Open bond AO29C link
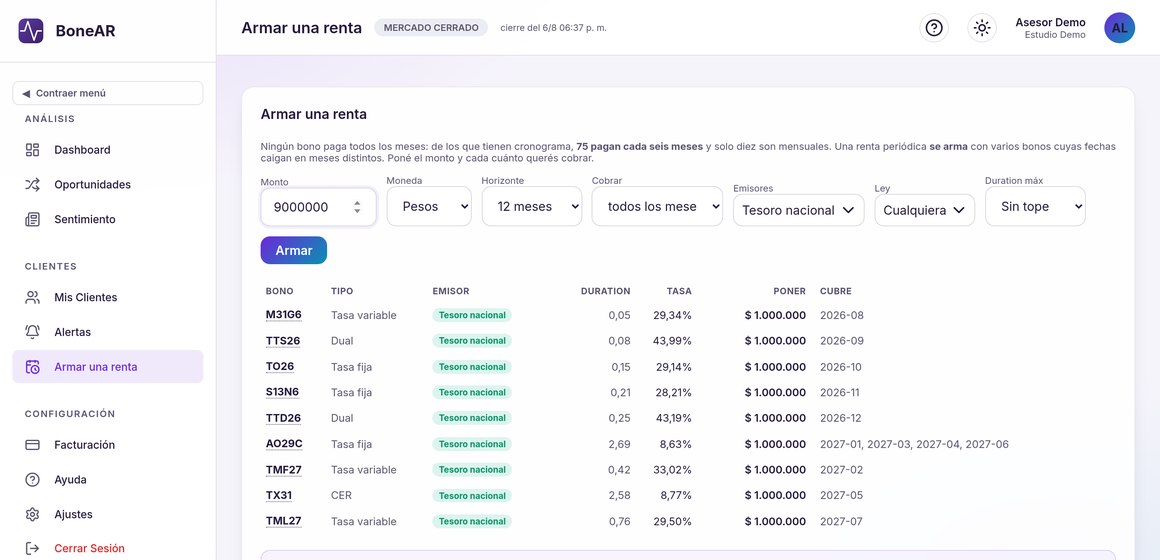Screen dimensions: 1160x560 (x=284, y=444)
